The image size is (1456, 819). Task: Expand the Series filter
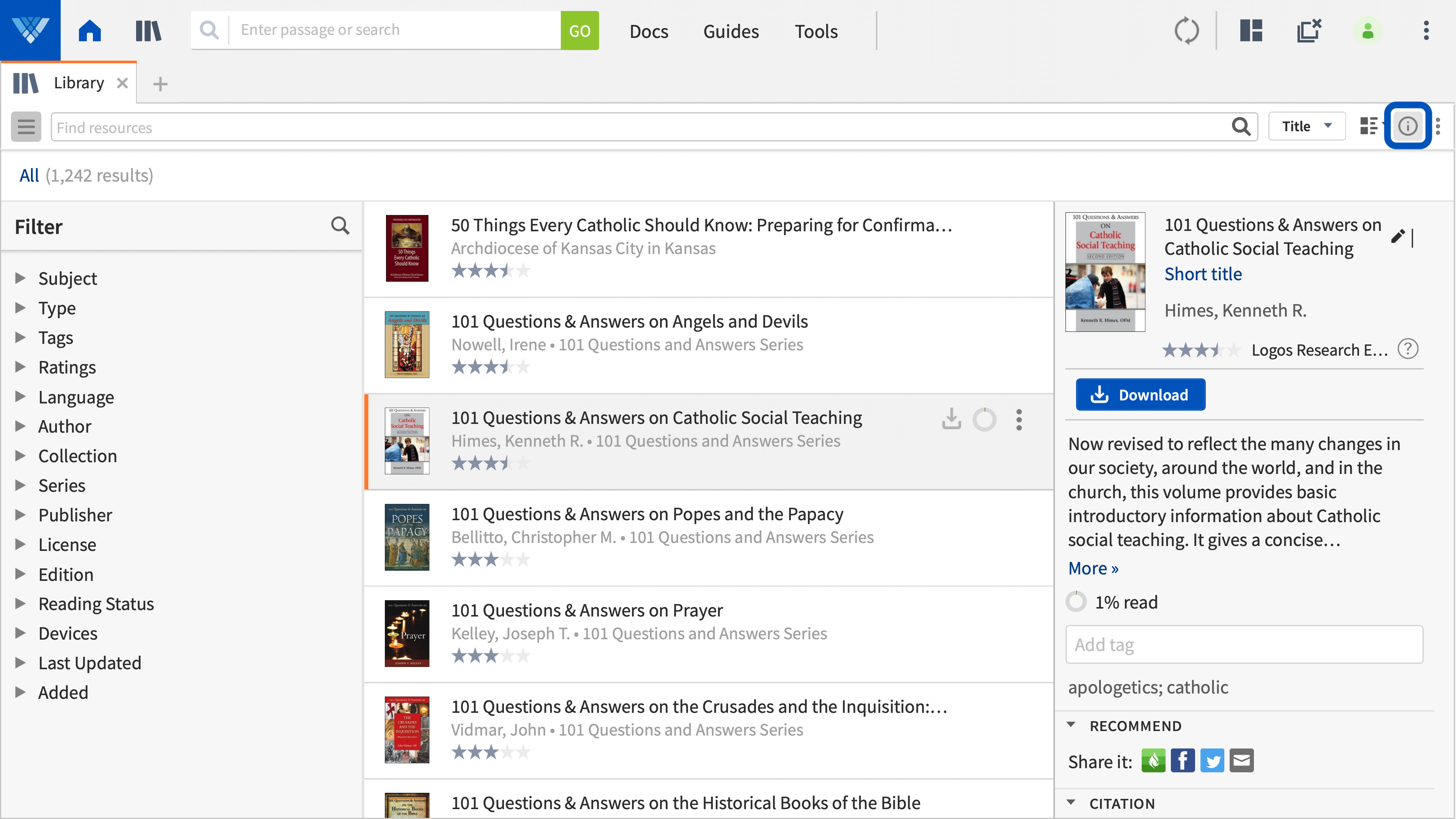click(x=20, y=485)
